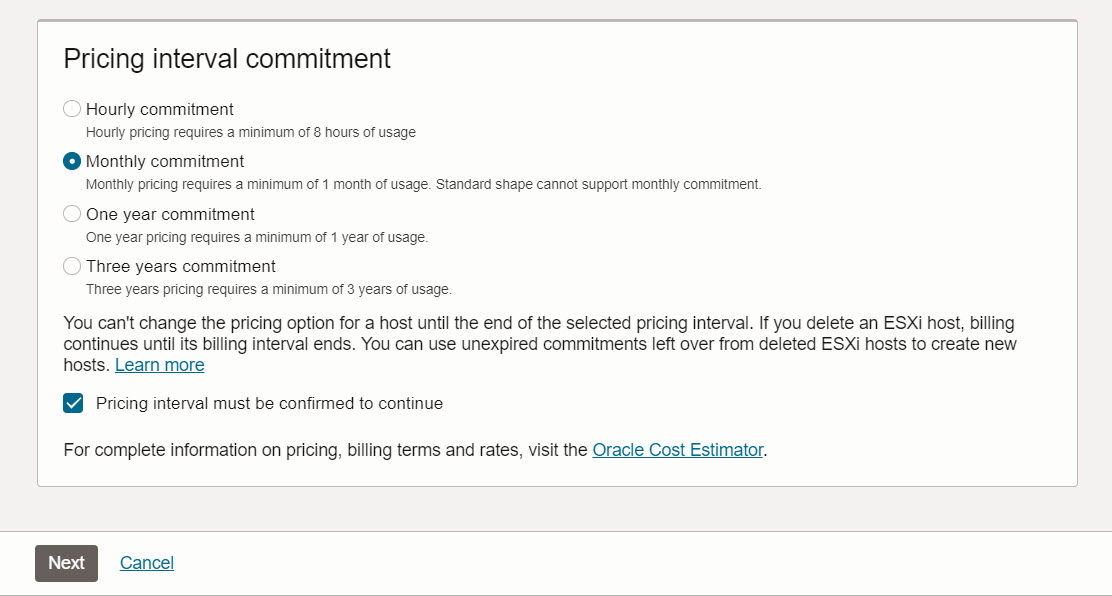
Task: Click the 1 year minimum usage description
Action: tap(256, 238)
